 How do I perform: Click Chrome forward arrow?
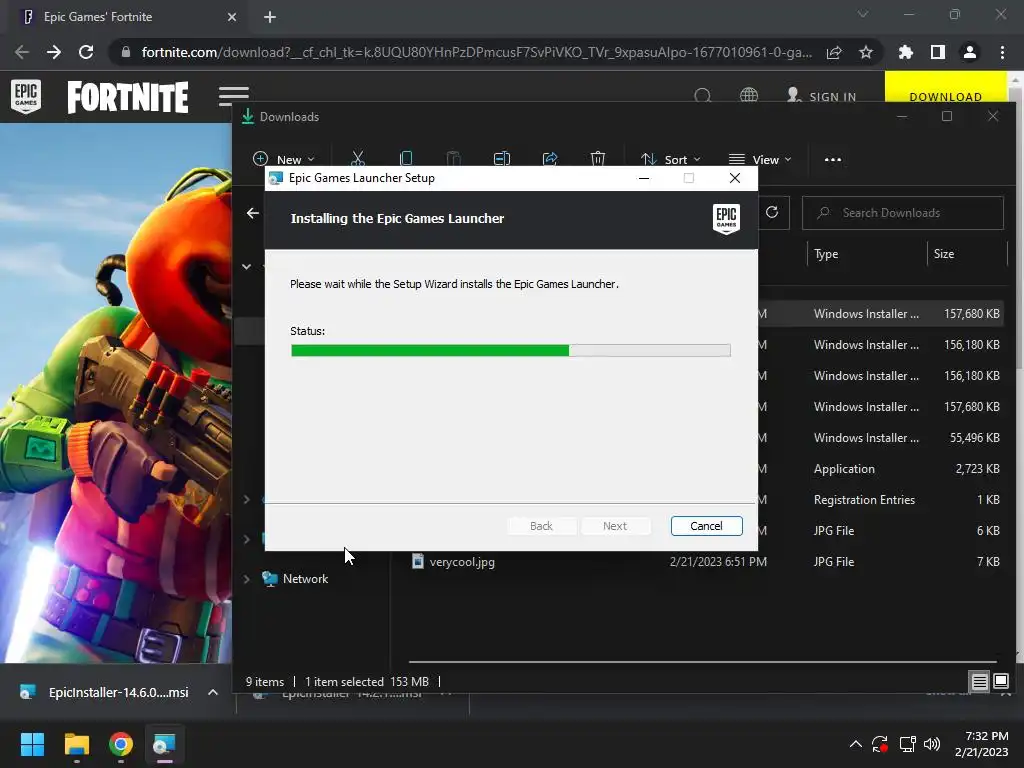(54, 52)
